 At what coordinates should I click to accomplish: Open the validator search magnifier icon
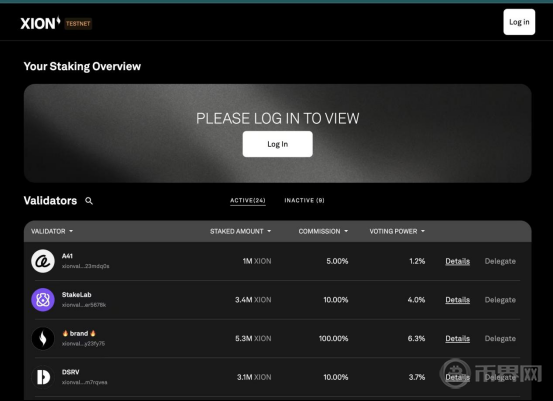coord(89,201)
